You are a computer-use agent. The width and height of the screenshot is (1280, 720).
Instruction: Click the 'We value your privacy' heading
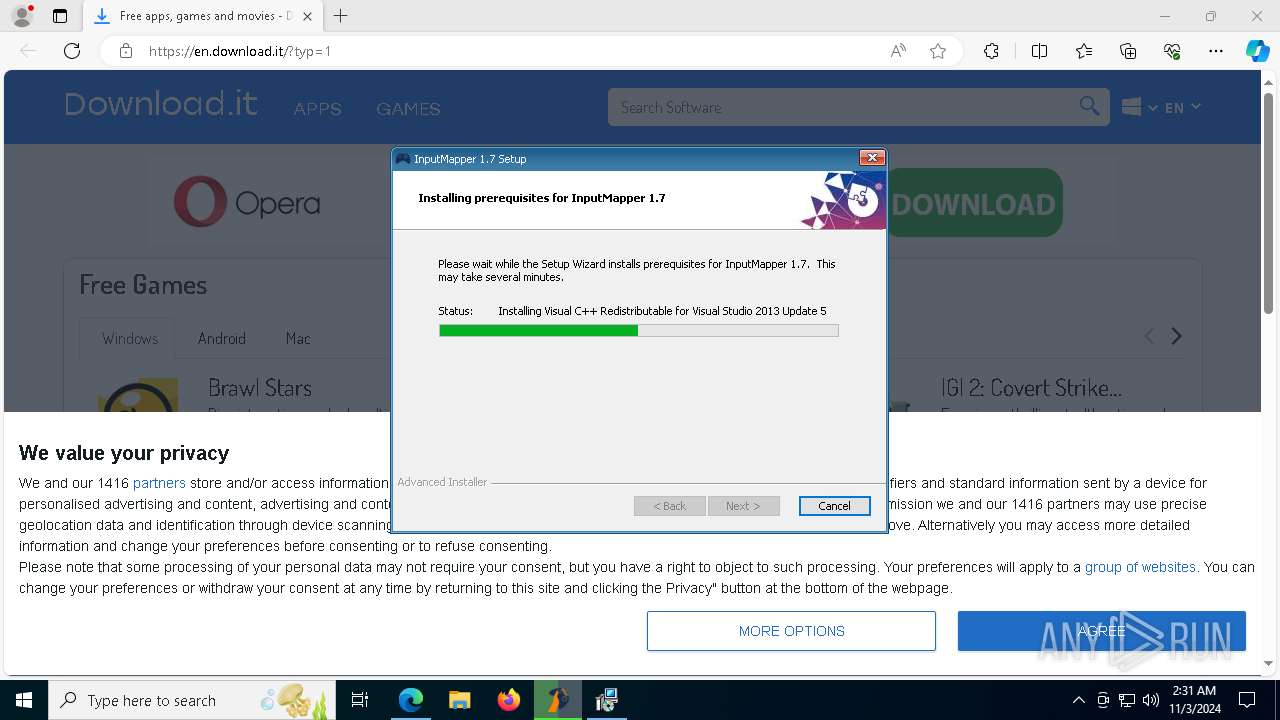coord(124,453)
